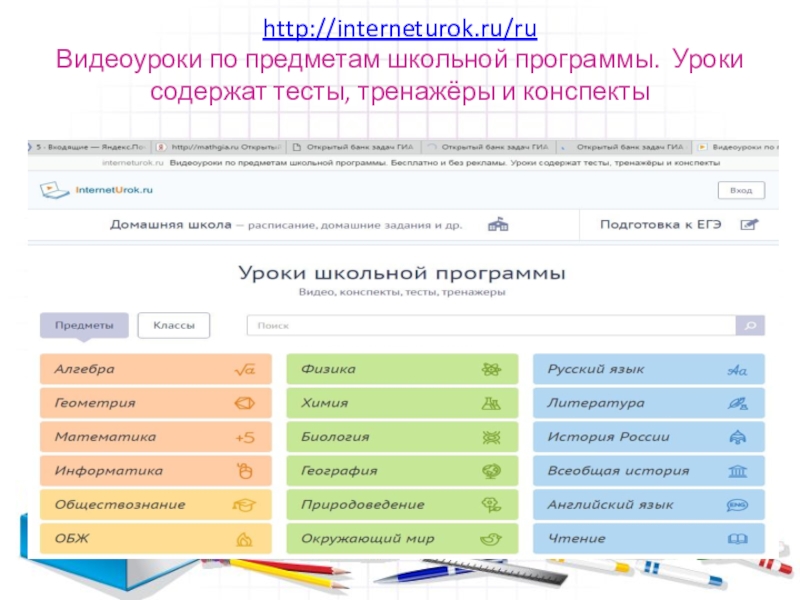Open the История России subject
Image resolution: width=800 pixels, height=600 pixels.
tap(649, 437)
